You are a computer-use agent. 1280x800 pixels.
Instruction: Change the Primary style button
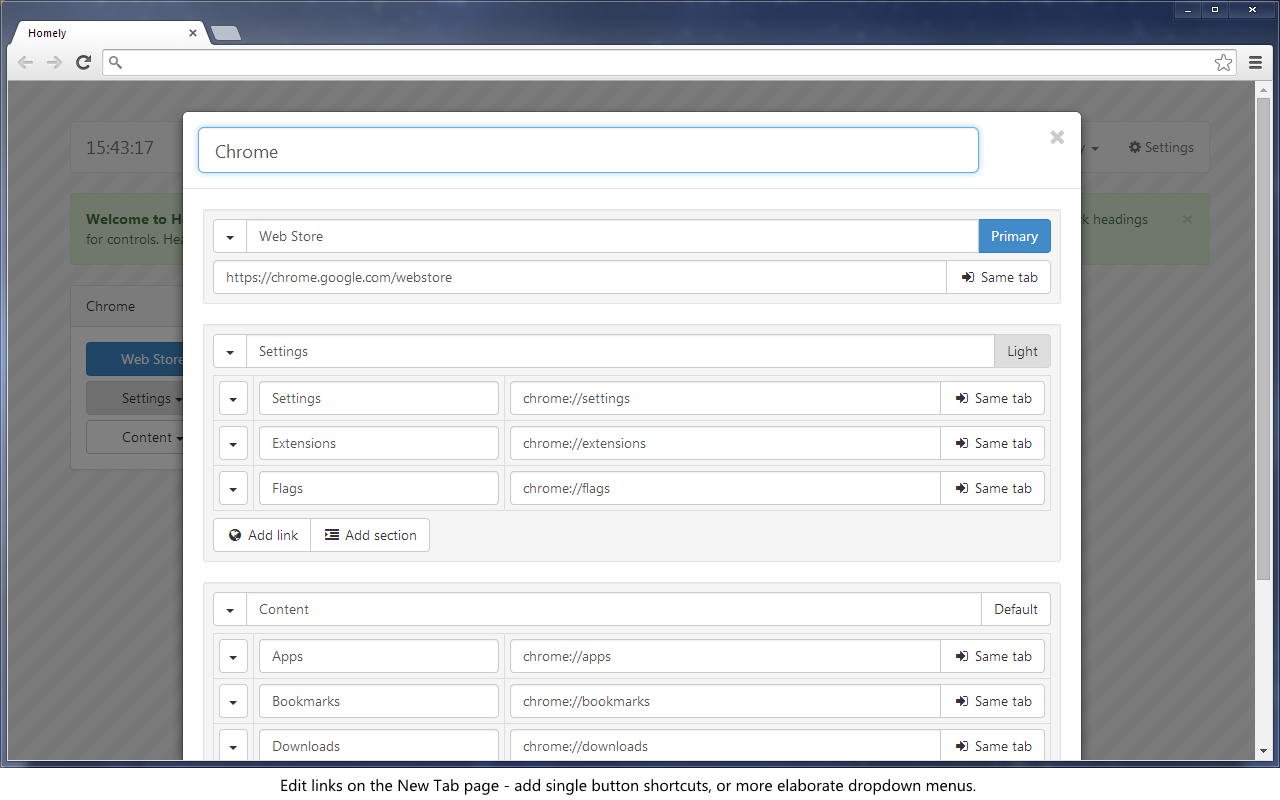pos(1014,236)
